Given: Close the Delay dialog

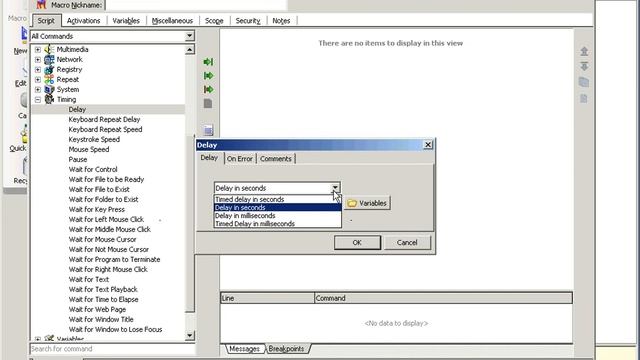Looking at the screenshot, I should [428, 144].
